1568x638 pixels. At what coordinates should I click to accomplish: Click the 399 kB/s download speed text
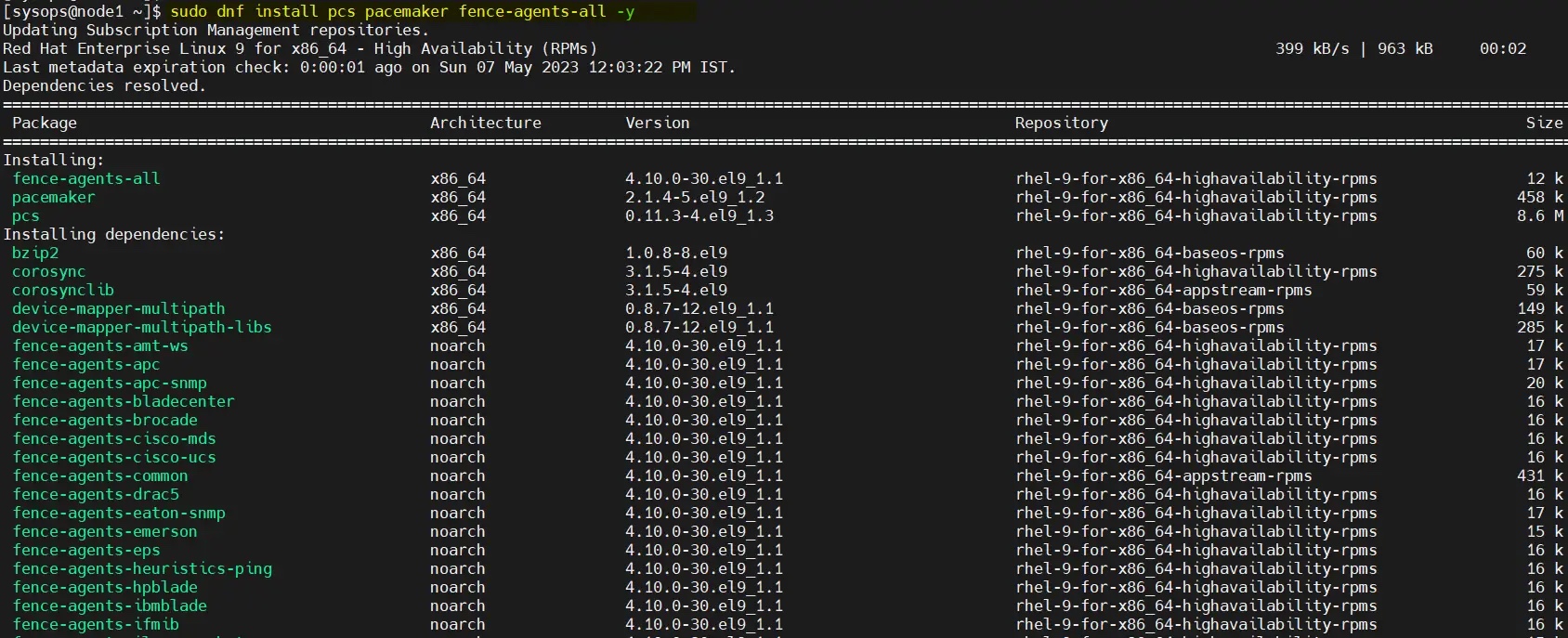(x=1312, y=48)
